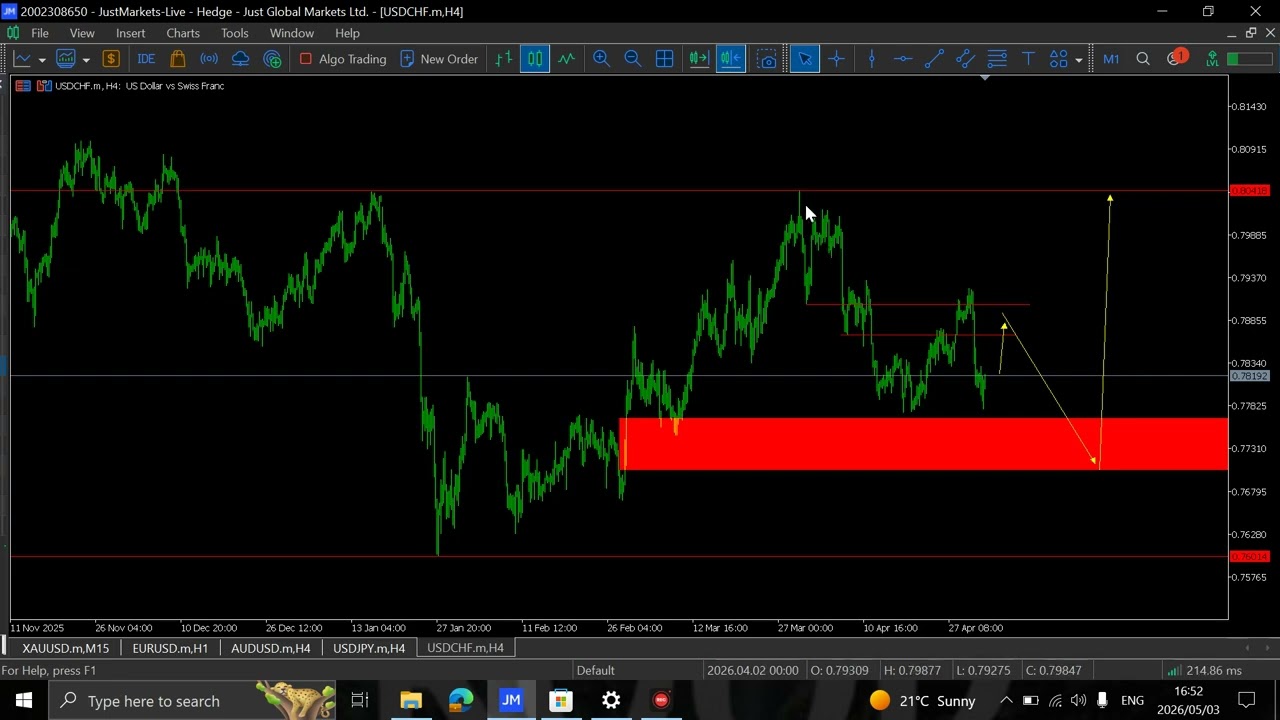Image resolution: width=1280 pixels, height=720 pixels.
Task: Open the trading signals icon
Action: pos(209,59)
